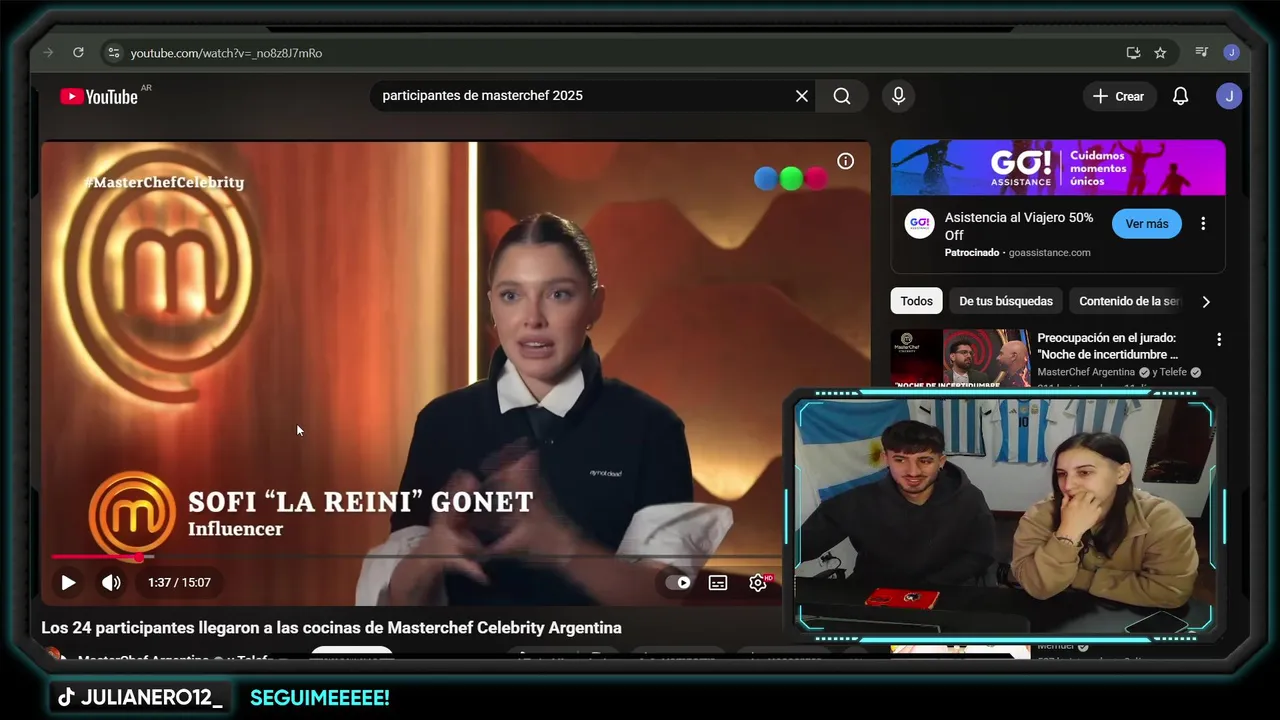The image size is (1280, 720).
Task: Play the MasterChef video
Action: 68,582
